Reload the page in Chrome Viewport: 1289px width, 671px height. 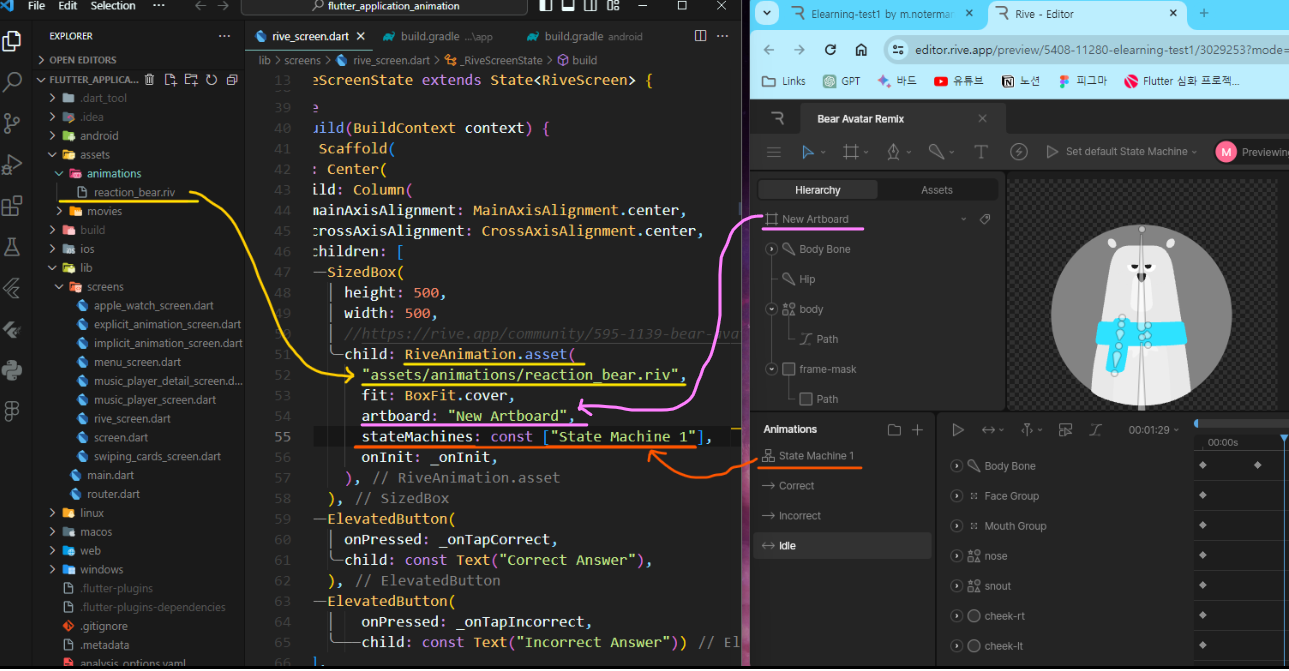(x=830, y=50)
